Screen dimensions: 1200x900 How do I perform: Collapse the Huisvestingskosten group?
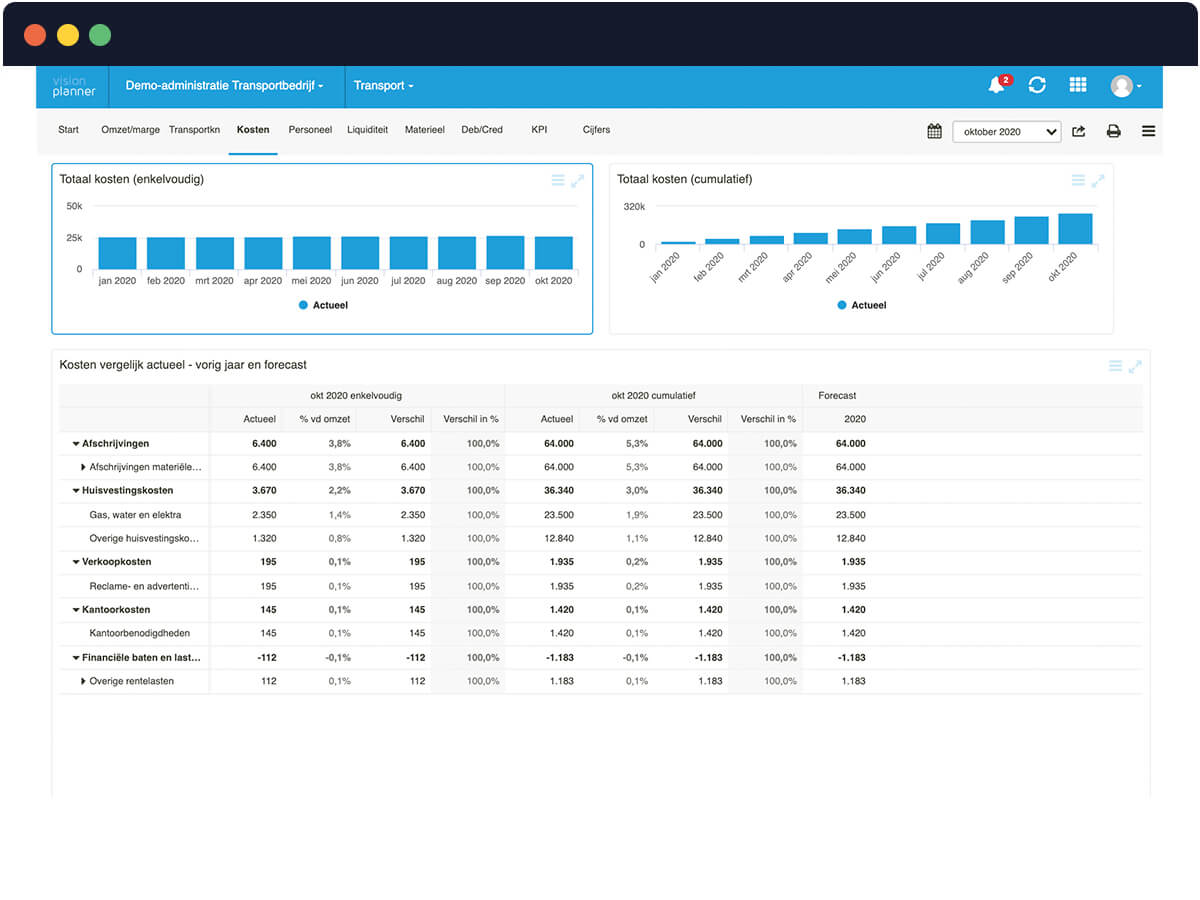pos(76,491)
